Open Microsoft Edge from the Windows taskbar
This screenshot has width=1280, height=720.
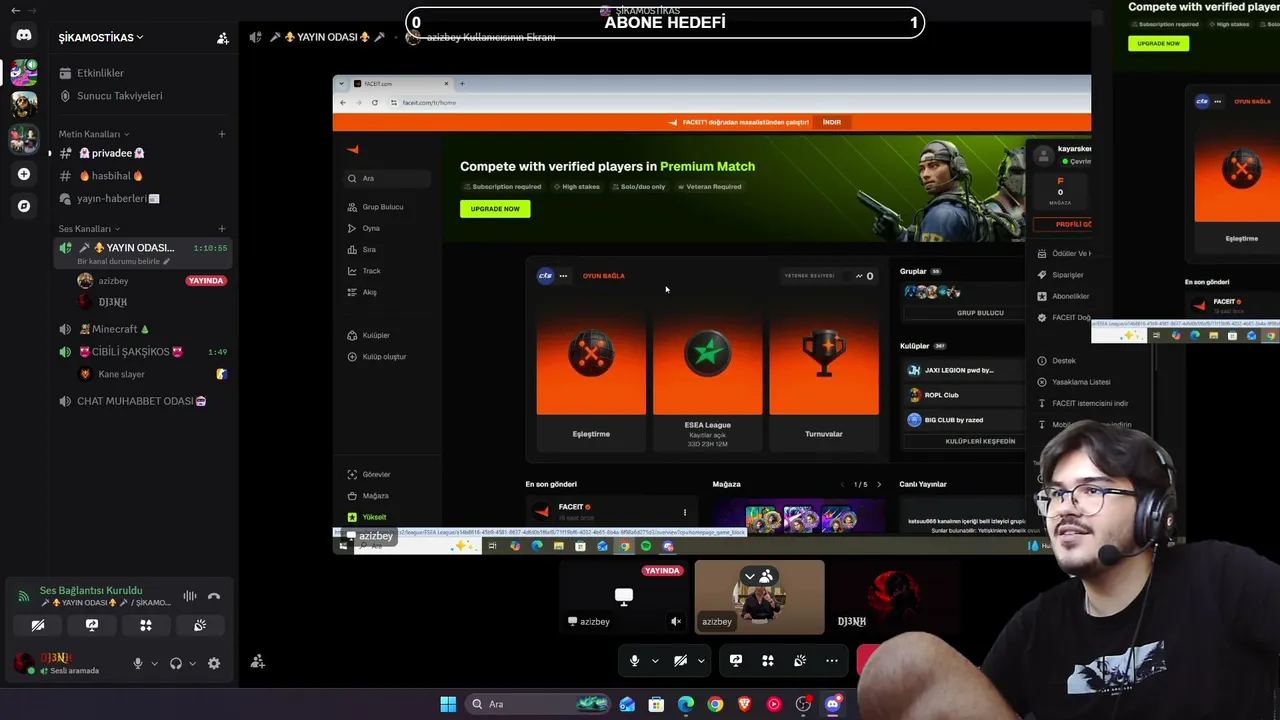[686, 704]
